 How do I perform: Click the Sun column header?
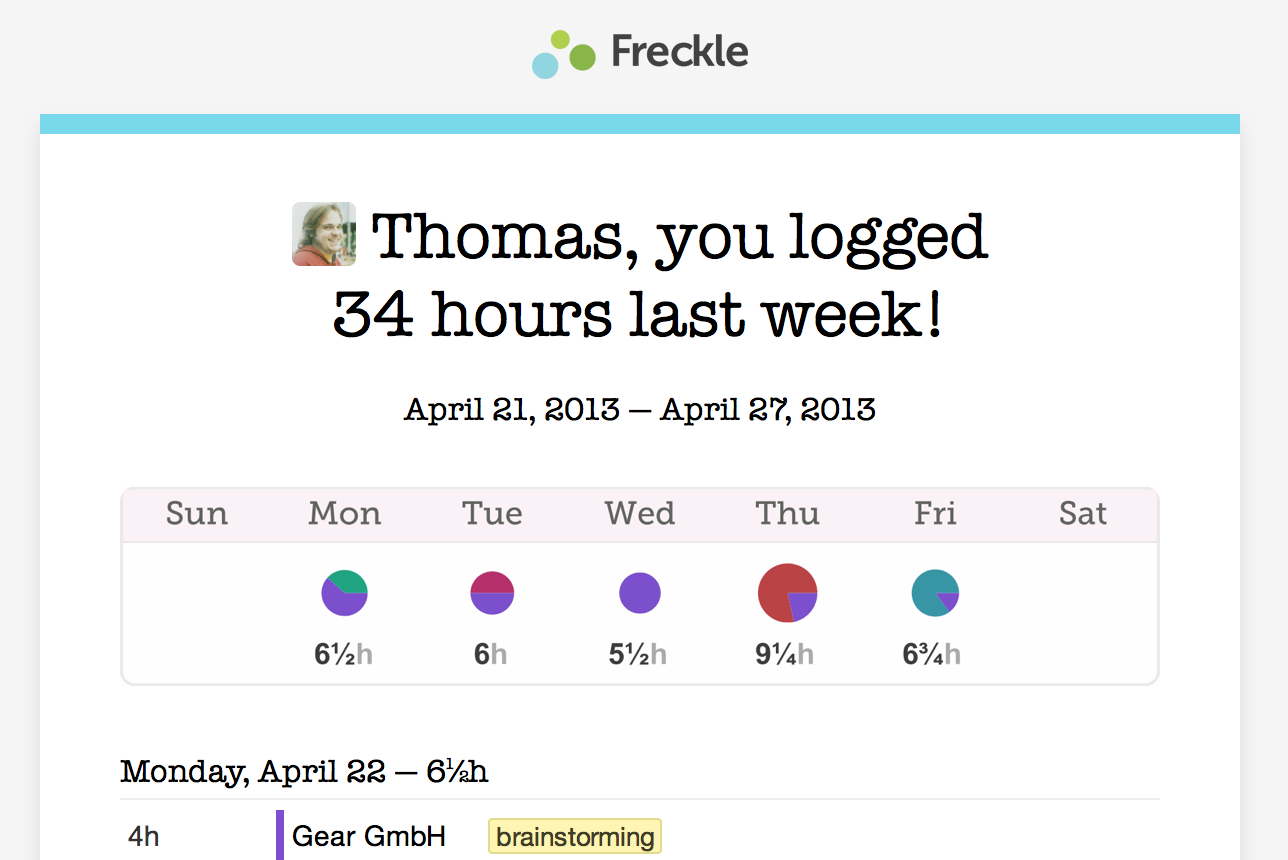point(197,514)
